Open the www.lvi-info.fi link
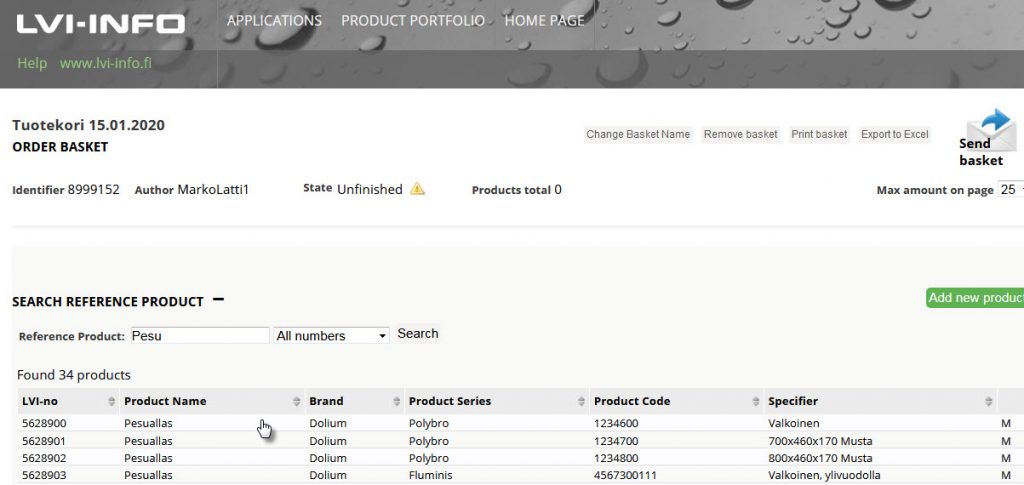 (105, 63)
